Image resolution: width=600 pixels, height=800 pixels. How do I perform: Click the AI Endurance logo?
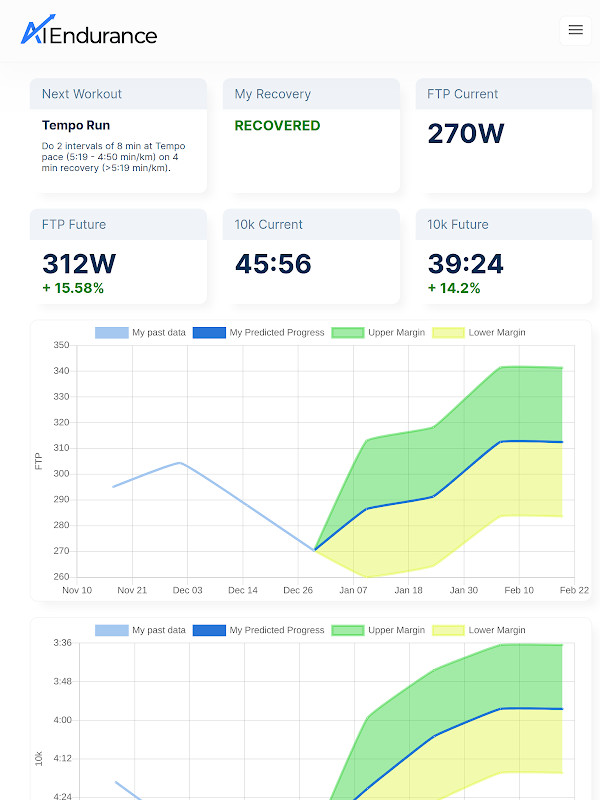(89, 32)
